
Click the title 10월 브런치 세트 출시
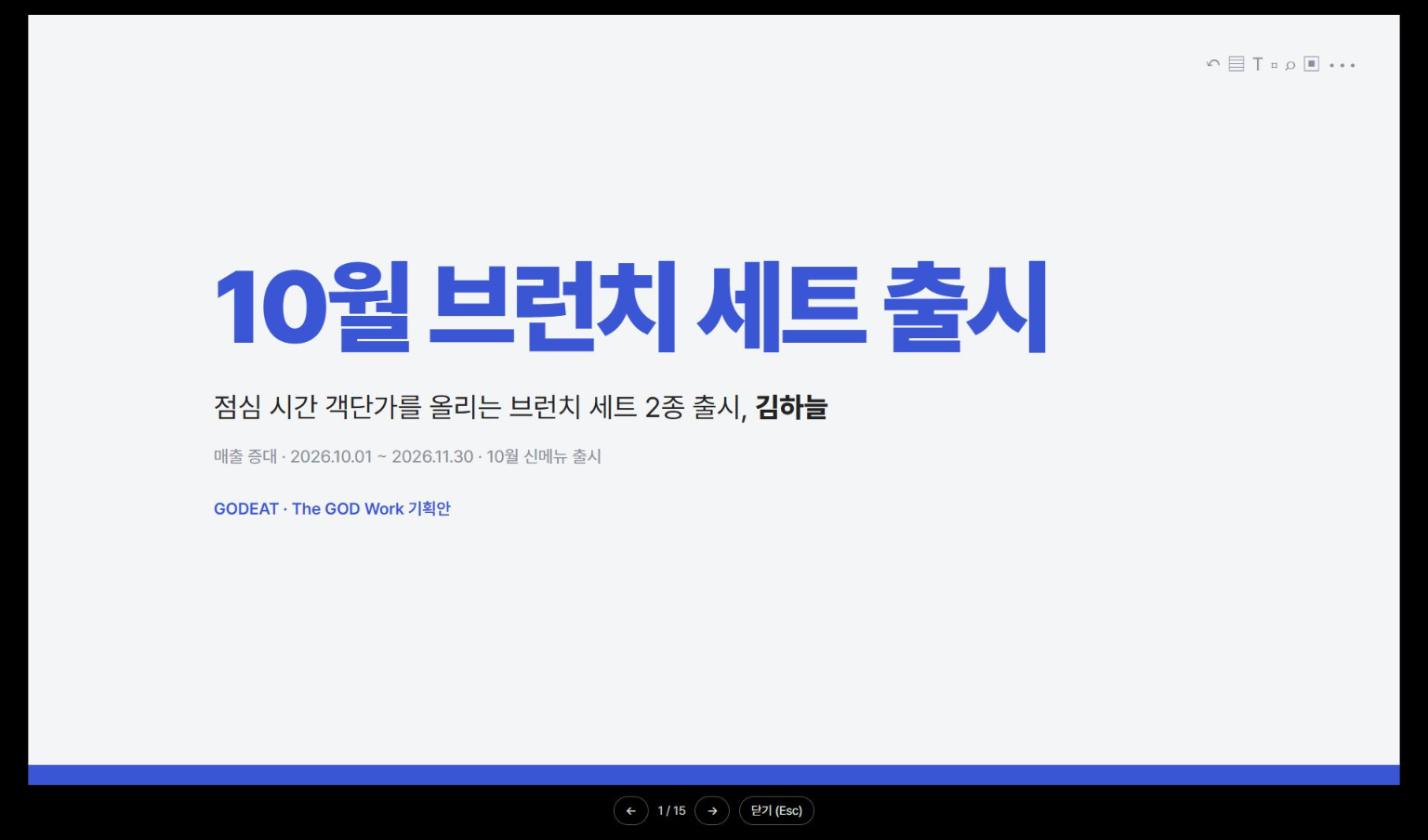(x=631, y=306)
